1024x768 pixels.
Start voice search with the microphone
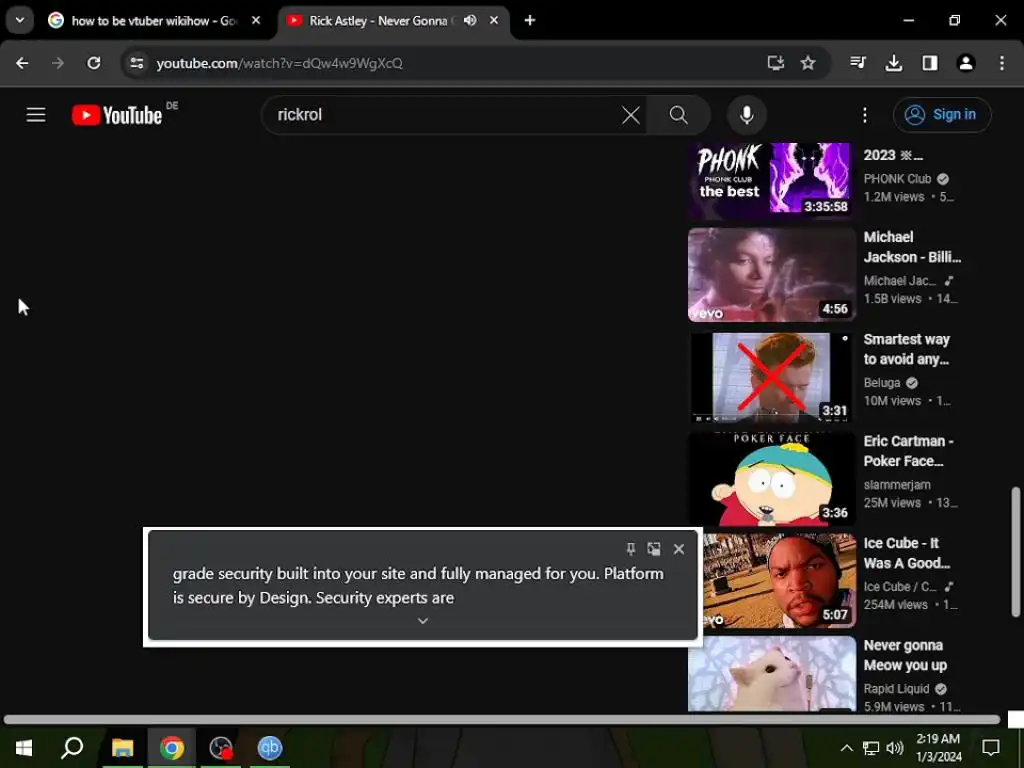coord(746,115)
